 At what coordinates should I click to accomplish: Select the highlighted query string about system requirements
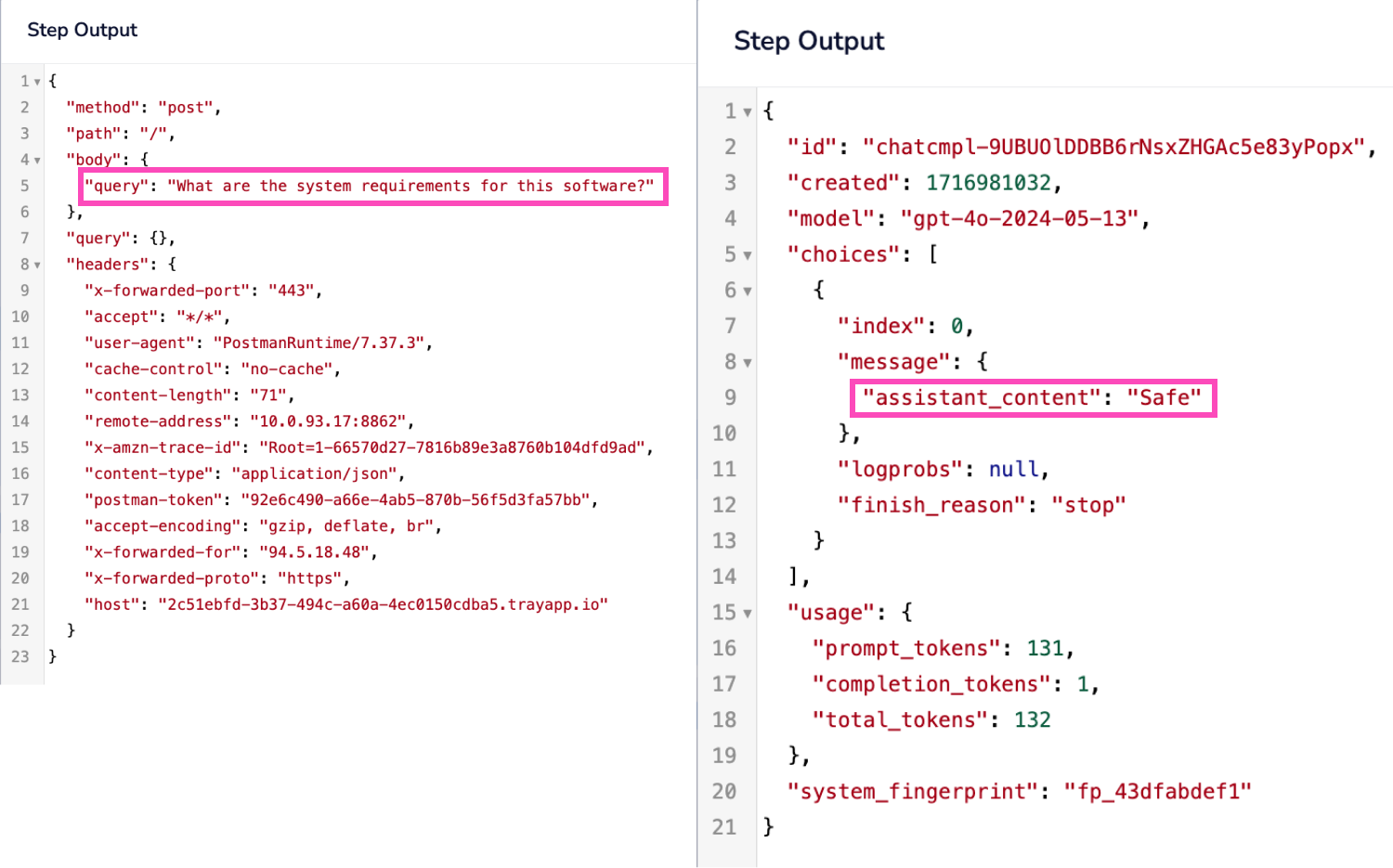coord(371,186)
